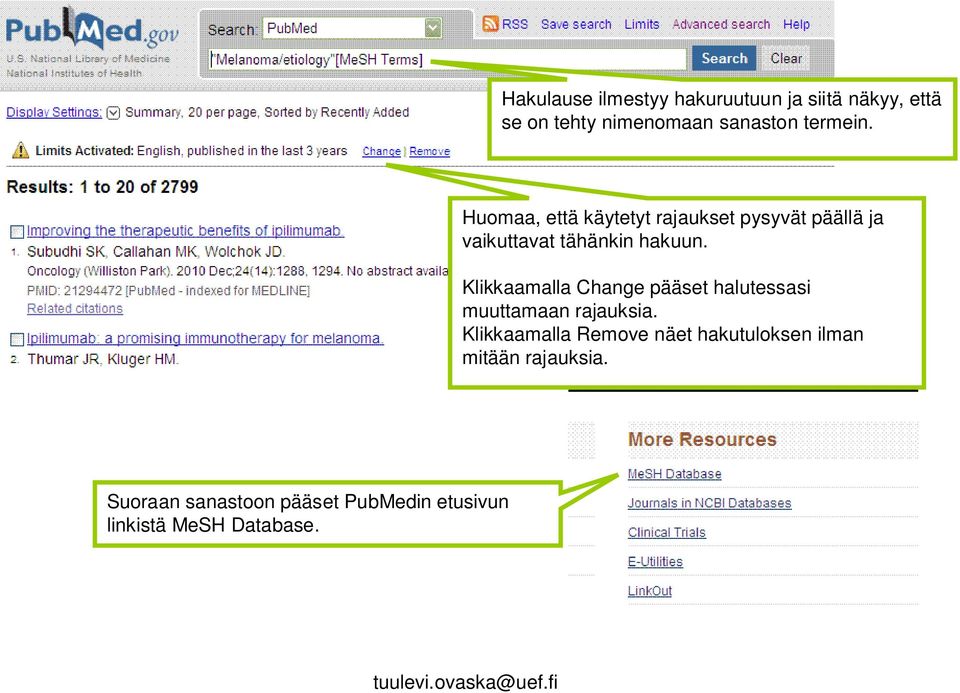The image size is (960, 693).
Task: Tick the checkbox for Ipilimumab promising immunotherapy article
Action: [17, 339]
